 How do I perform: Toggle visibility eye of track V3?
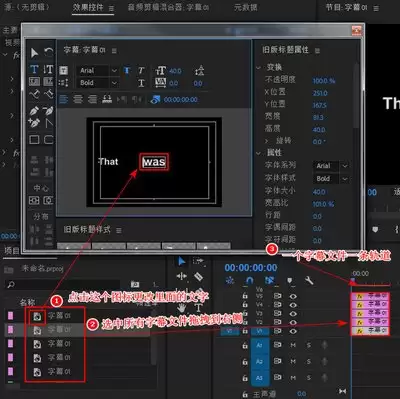pos(293,313)
